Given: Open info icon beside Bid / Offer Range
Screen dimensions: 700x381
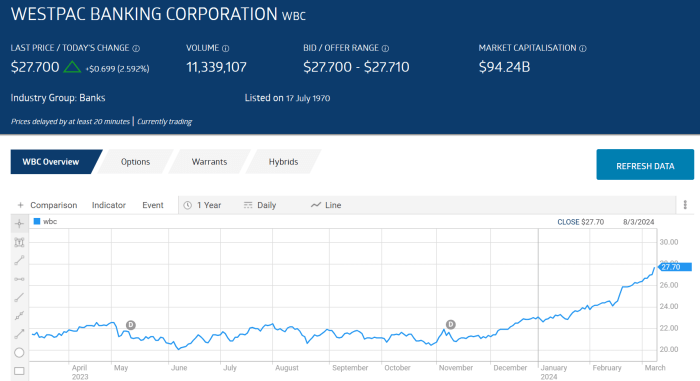Looking at the screenshot, I should 385,48.
